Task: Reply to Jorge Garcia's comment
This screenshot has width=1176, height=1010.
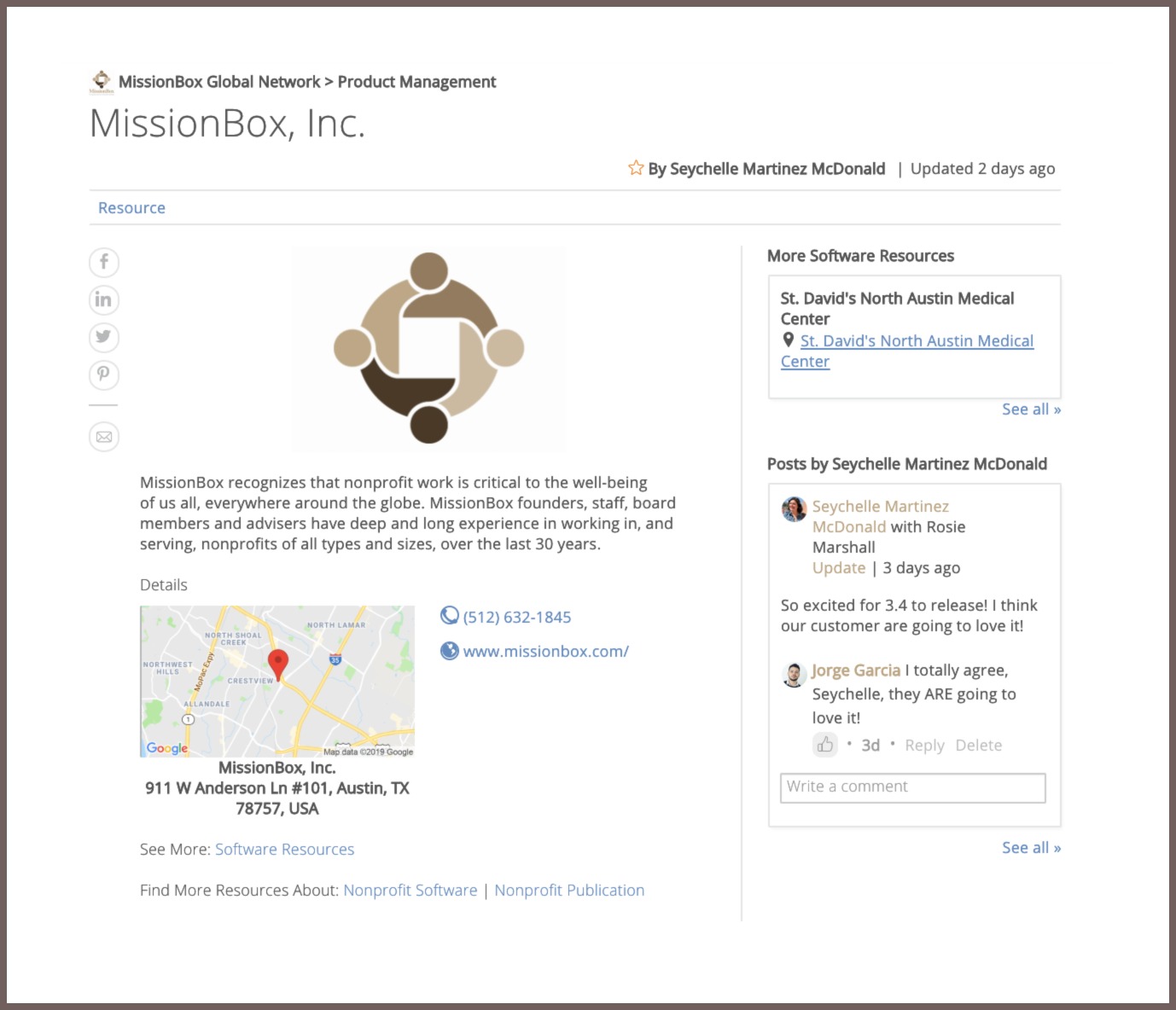Action: point(924,746)
